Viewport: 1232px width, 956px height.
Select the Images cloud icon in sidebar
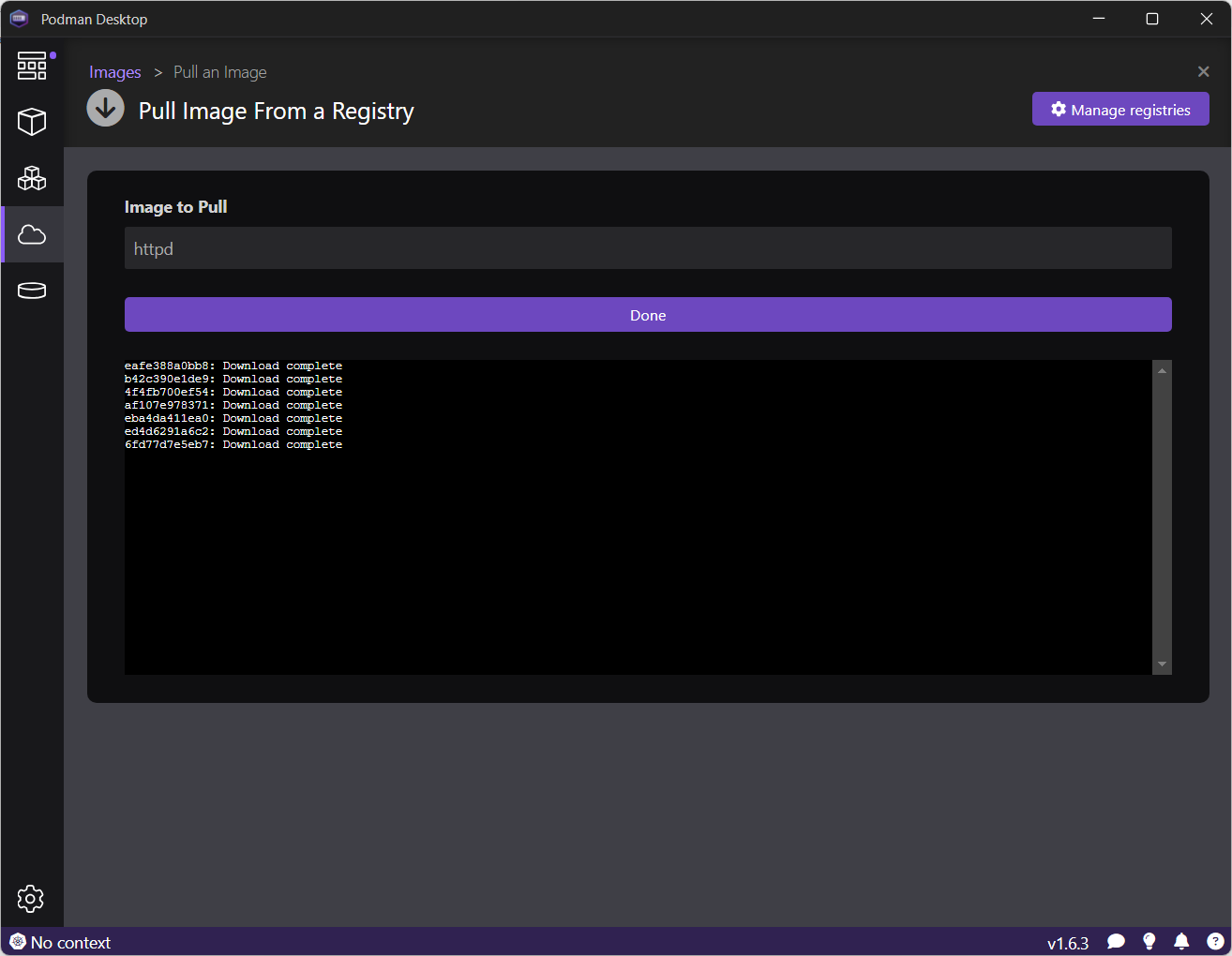pos(32,234)
